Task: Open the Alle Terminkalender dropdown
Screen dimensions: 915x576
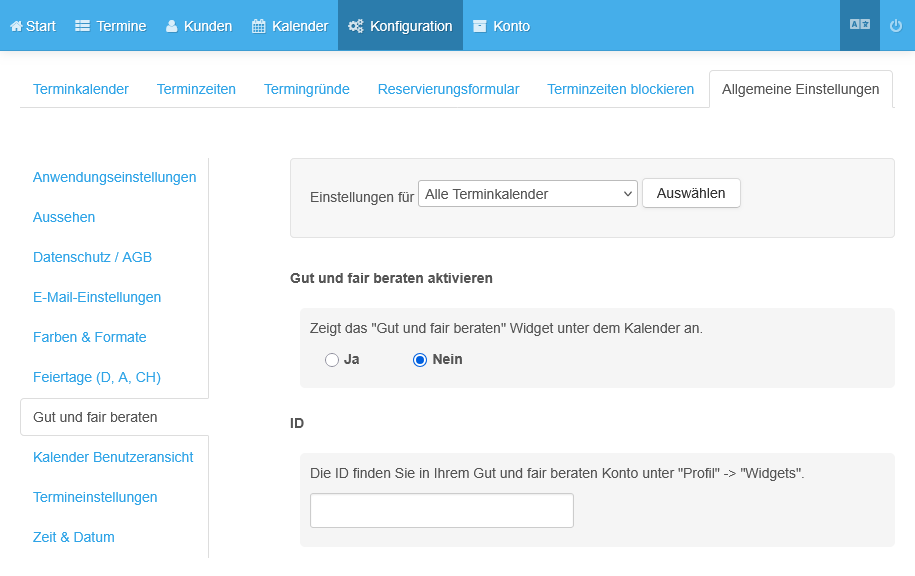Action: click(527, 194)
